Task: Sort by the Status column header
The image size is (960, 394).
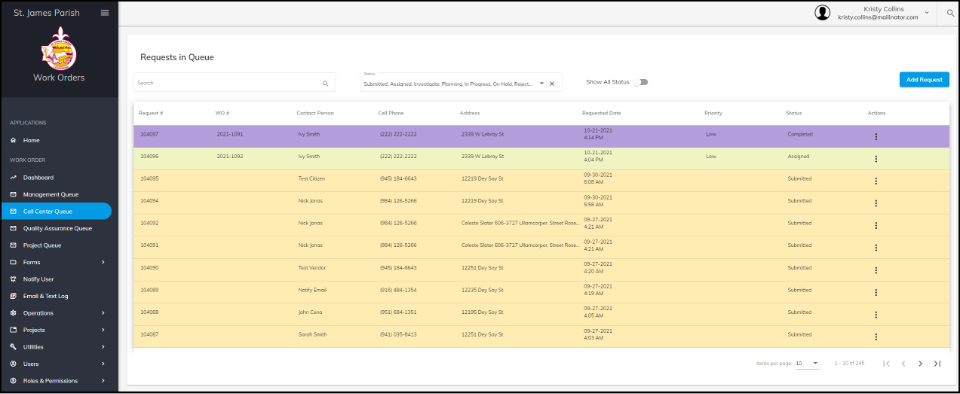Action: (794, 113)
